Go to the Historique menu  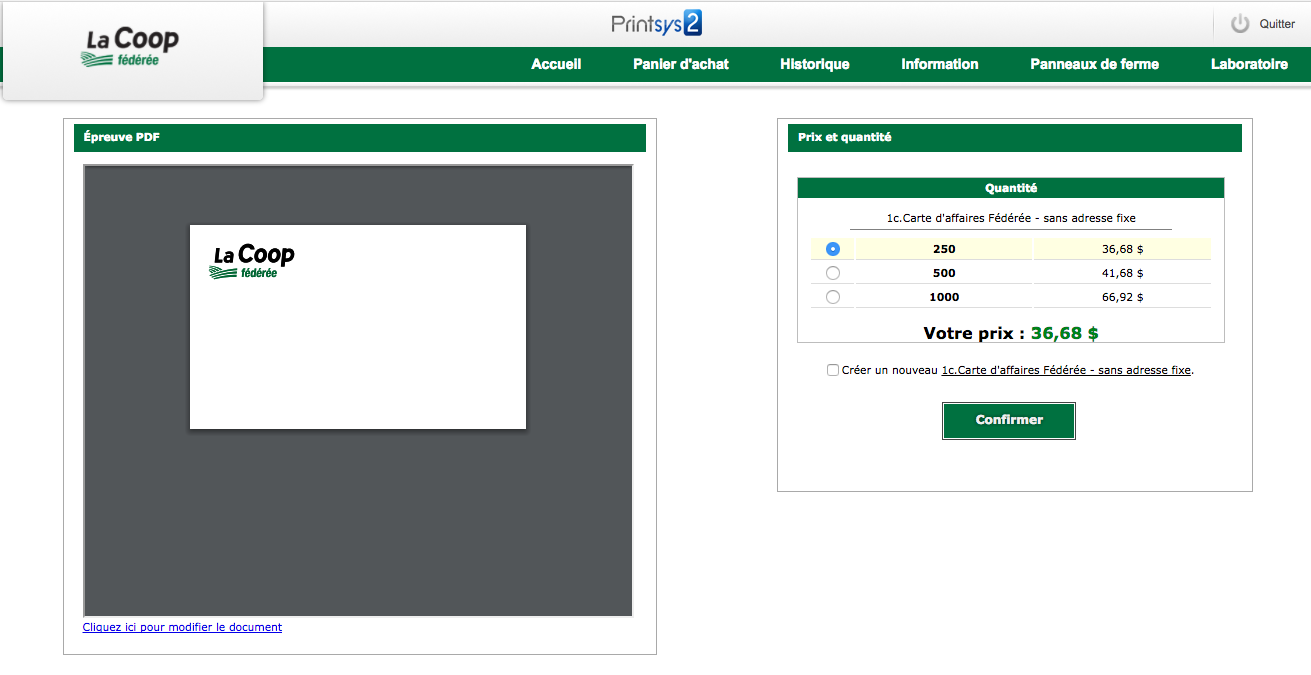click(815, 64)
